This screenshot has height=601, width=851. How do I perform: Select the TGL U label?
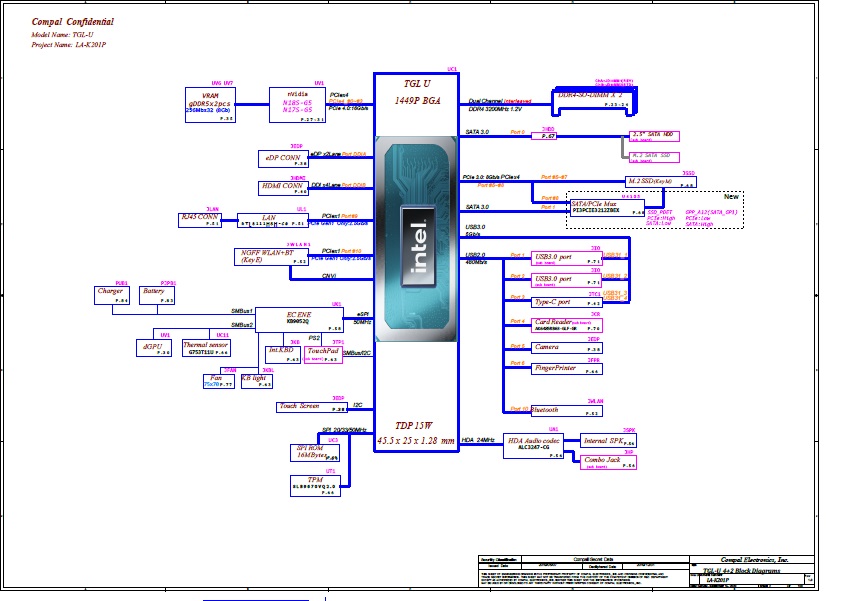pos(417,84)
